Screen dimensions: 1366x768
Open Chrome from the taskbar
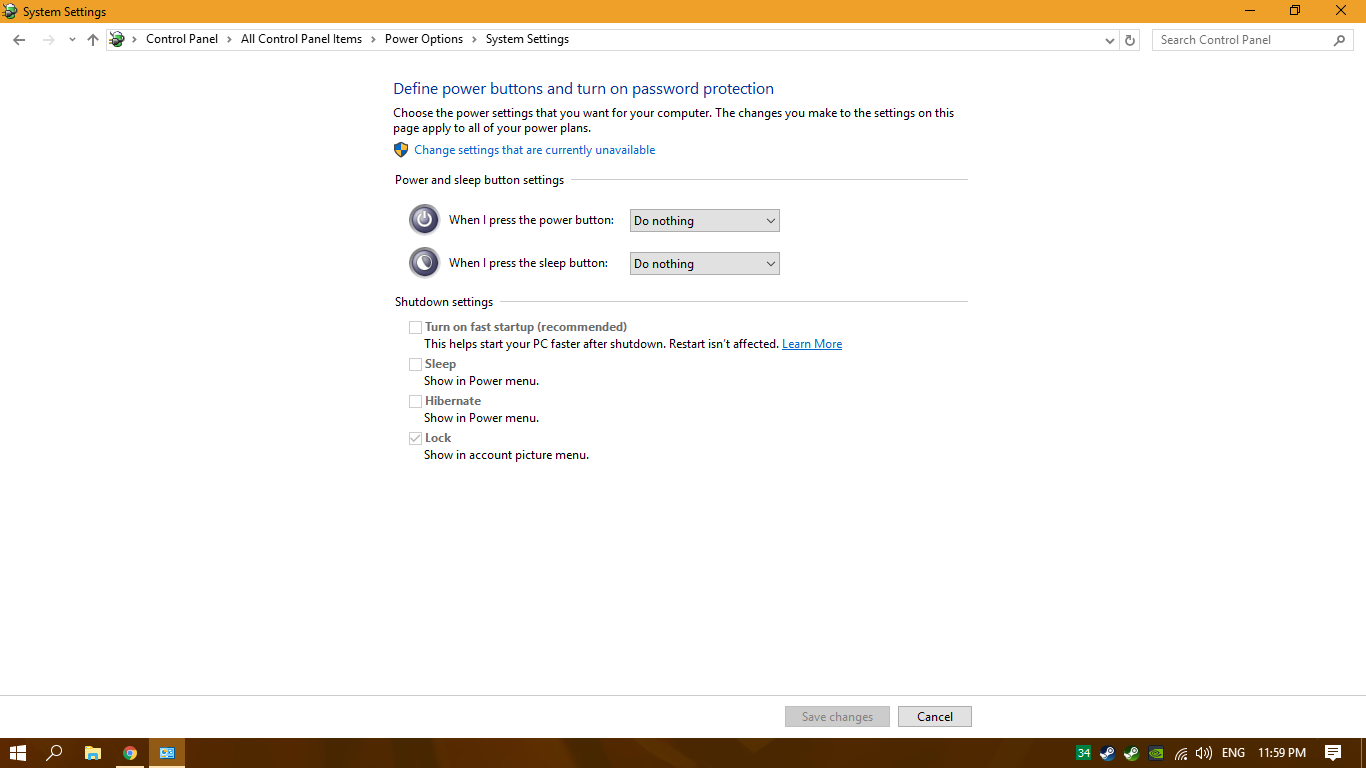pyautogui.click(x=130, y=753)
